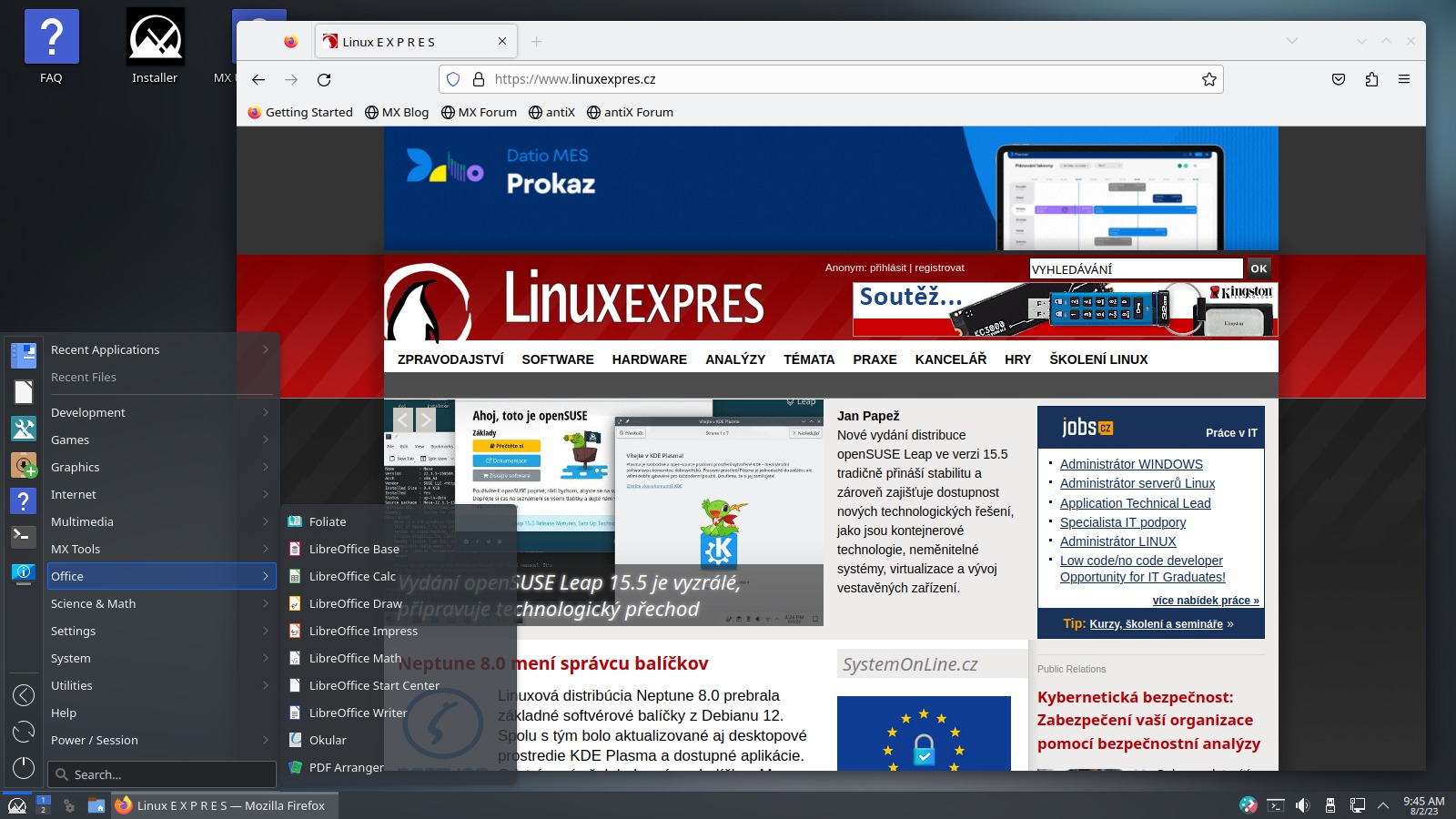Open the ŠKOLENÍ LINUX site section
This screenshot has height=819, width=1456.
(1098, 359)
